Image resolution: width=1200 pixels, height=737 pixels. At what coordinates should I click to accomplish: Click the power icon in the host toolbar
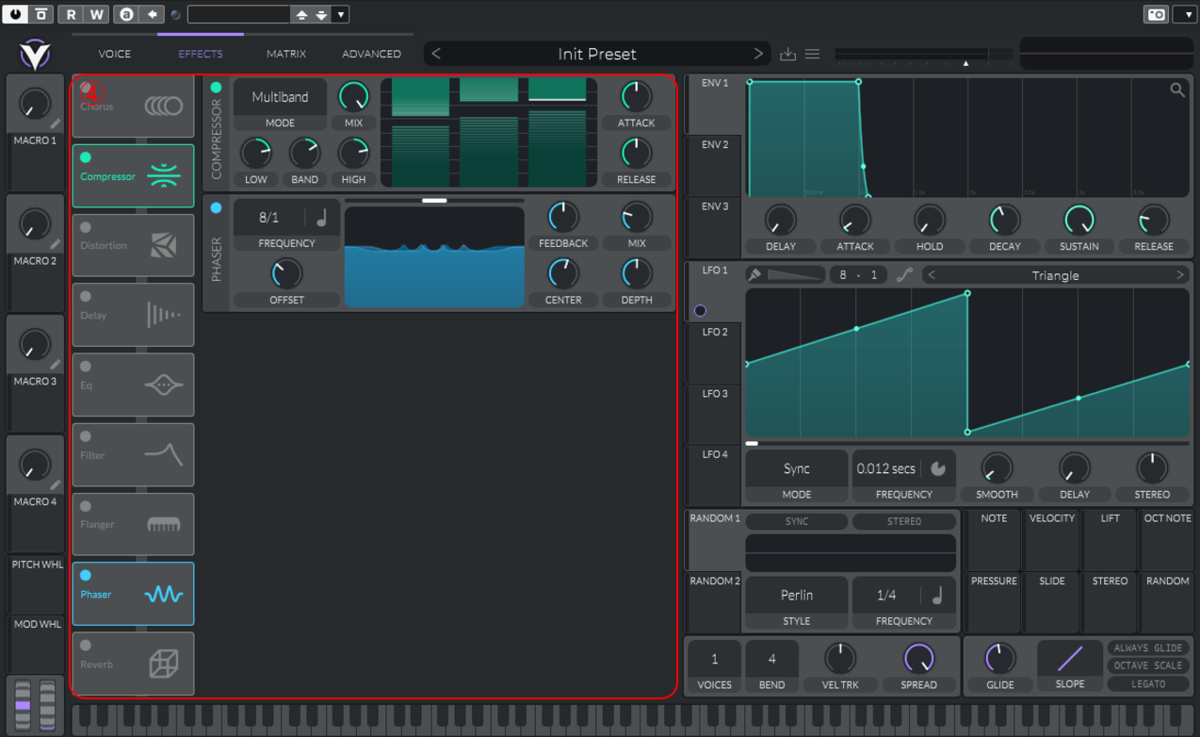click(16, 15)
